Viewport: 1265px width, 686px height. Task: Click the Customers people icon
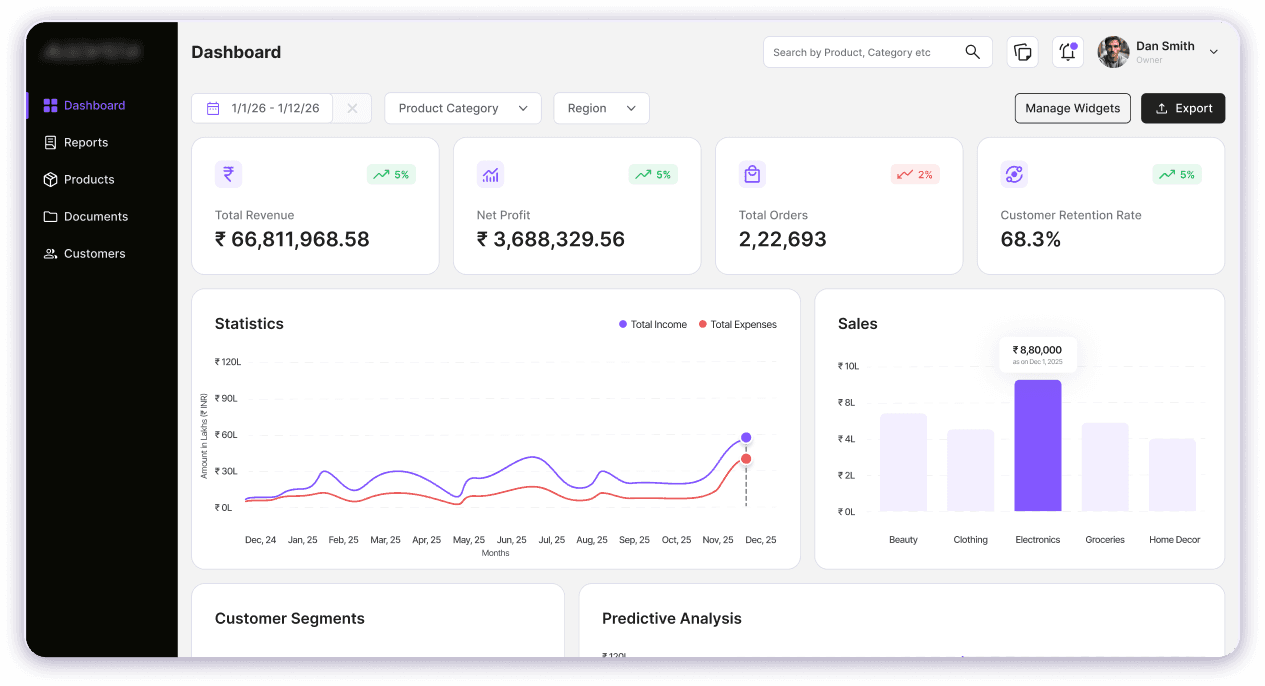pyautogui.click(x=50, y=253)
